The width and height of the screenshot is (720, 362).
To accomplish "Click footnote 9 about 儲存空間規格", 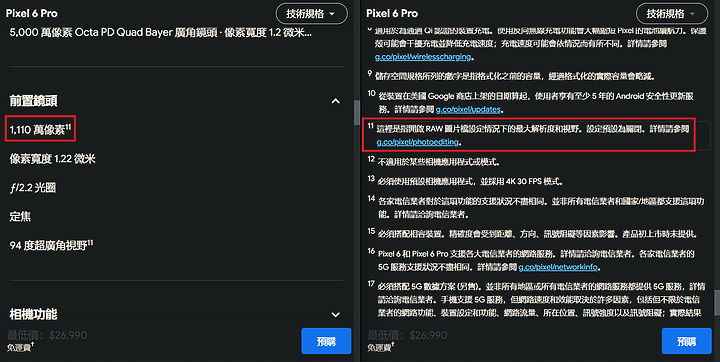I will [x=511, y=76].
